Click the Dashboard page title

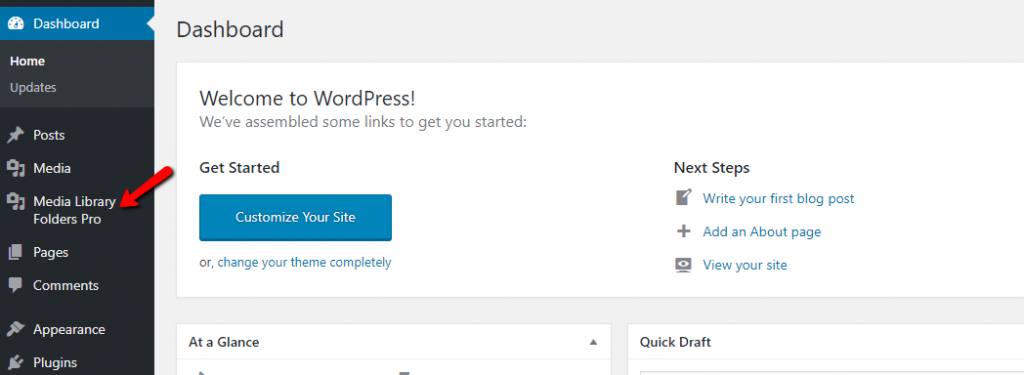[231, 30]
